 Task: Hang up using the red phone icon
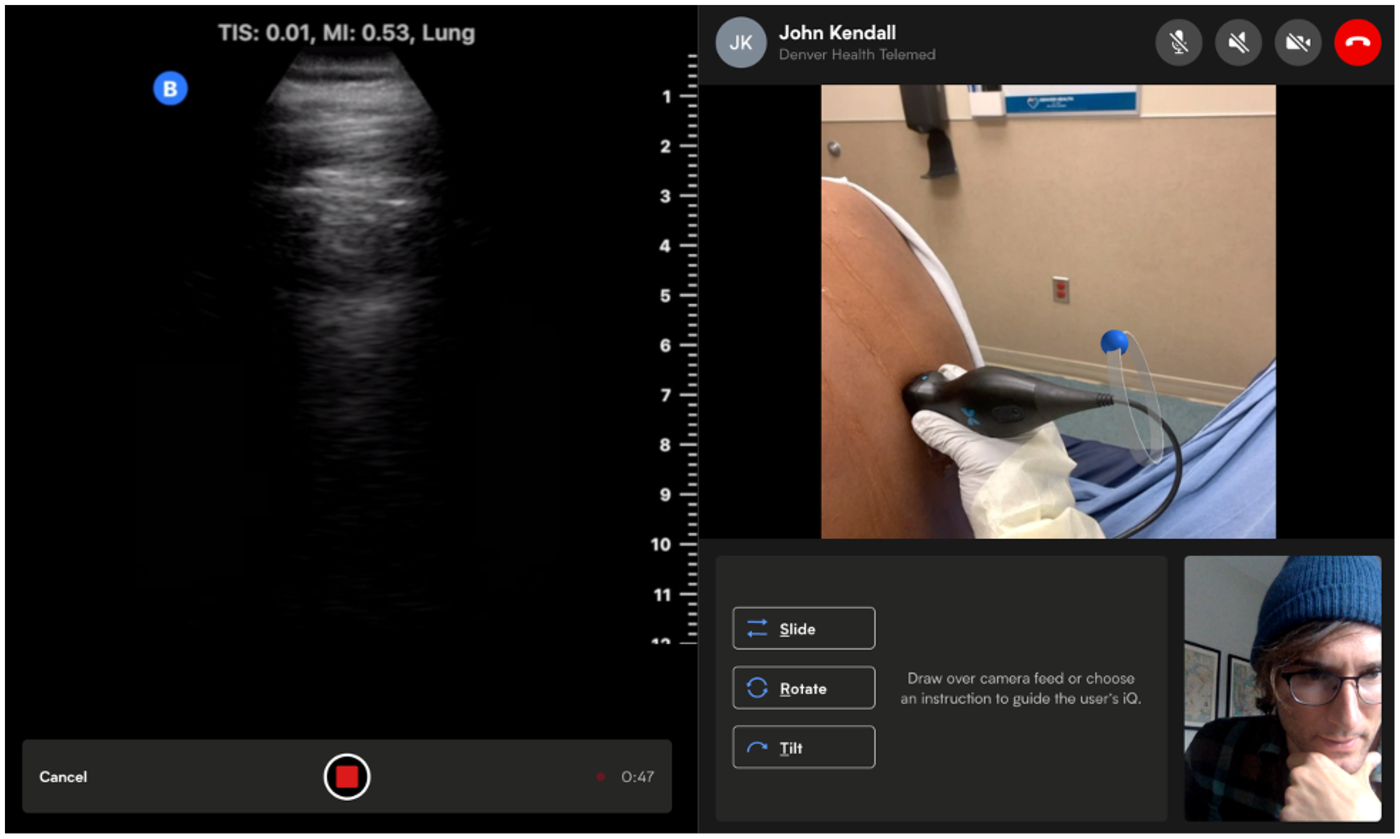(x=1357, y=42)
